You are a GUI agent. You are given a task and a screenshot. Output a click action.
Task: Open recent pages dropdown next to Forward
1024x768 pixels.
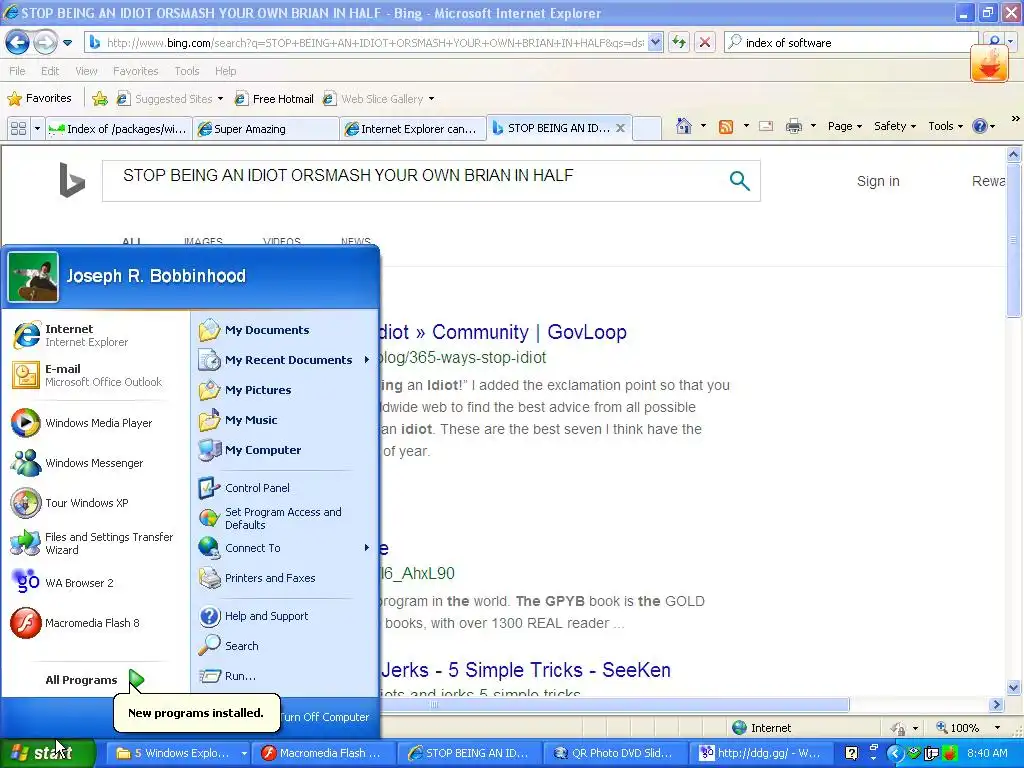[67, 43]
